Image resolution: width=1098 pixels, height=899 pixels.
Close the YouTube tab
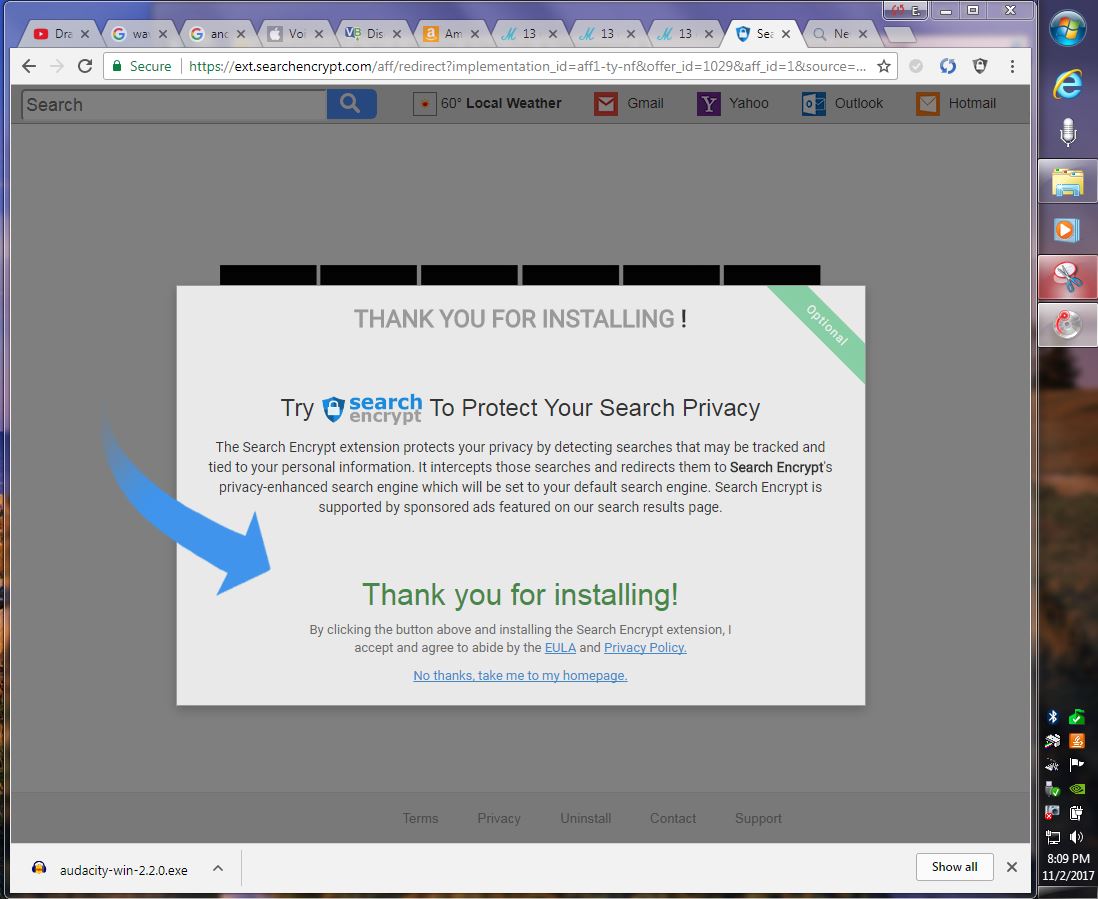coord(85,34)
